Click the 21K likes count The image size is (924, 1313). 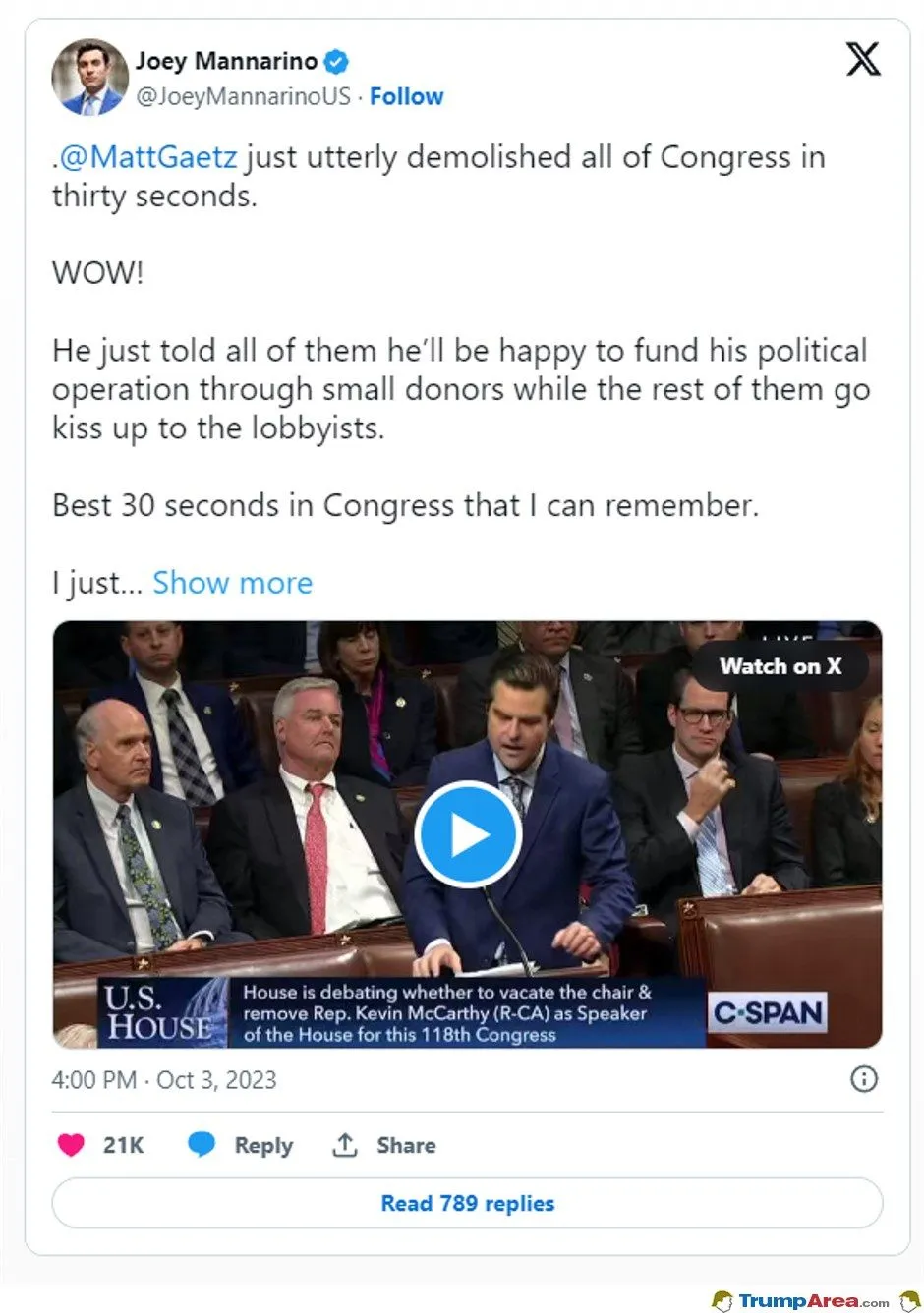[x=123, y=1145]
